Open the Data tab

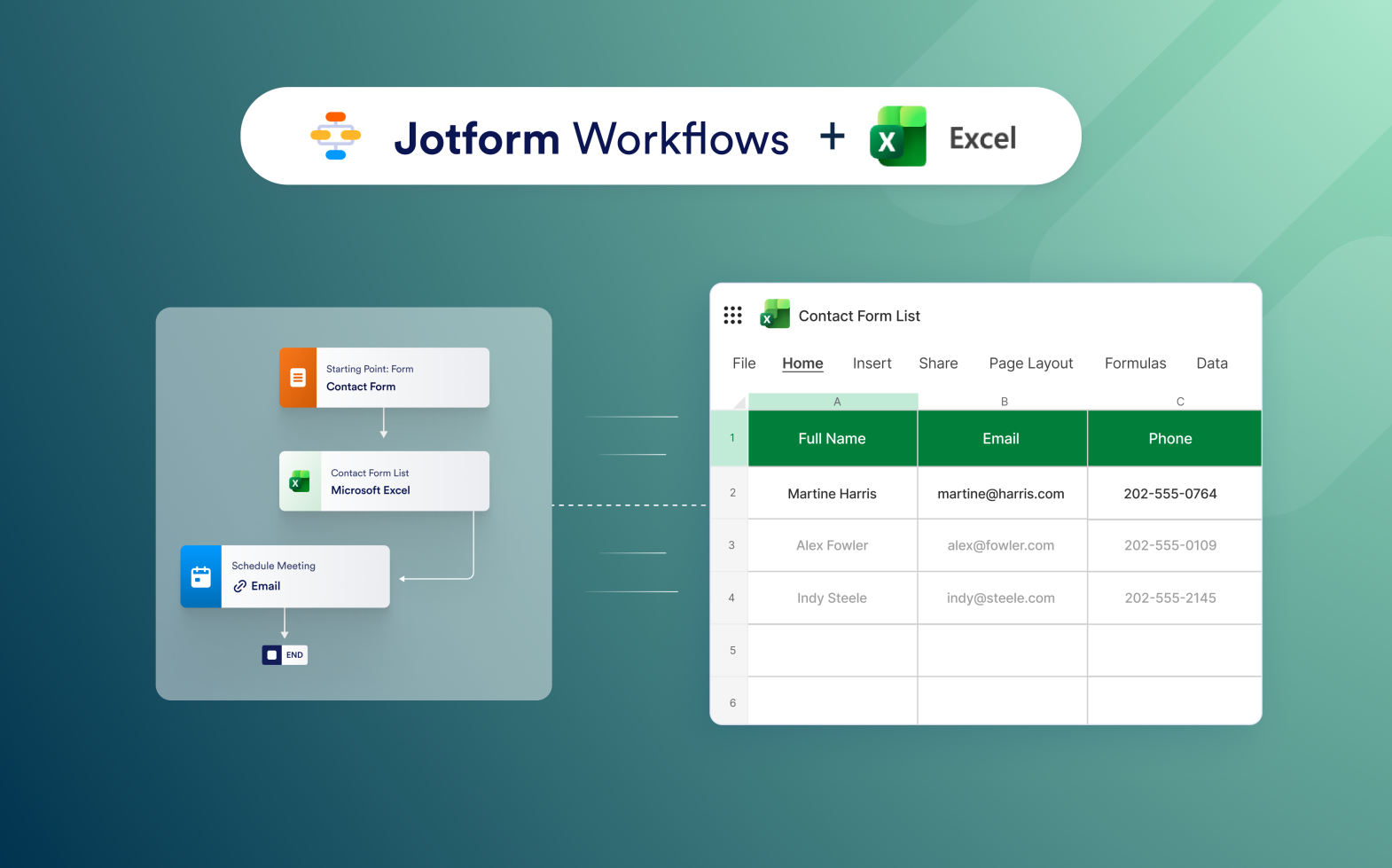[1212, 364]
